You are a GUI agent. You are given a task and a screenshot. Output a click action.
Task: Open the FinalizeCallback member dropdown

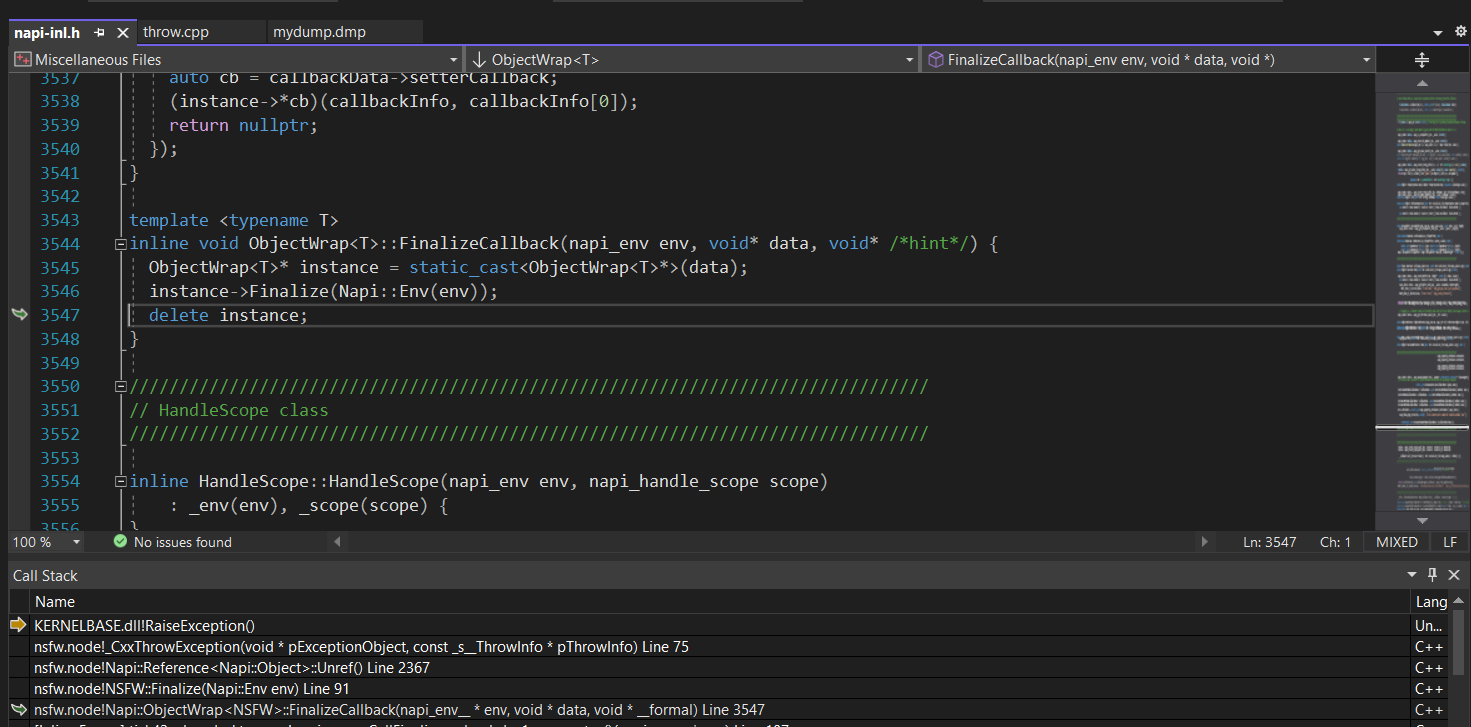click(x=1366, y=59)
